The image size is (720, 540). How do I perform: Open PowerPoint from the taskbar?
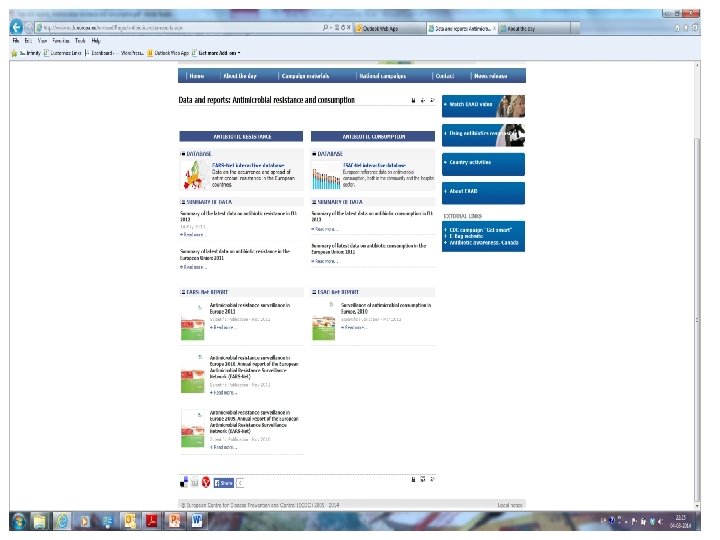coord(174,521)
